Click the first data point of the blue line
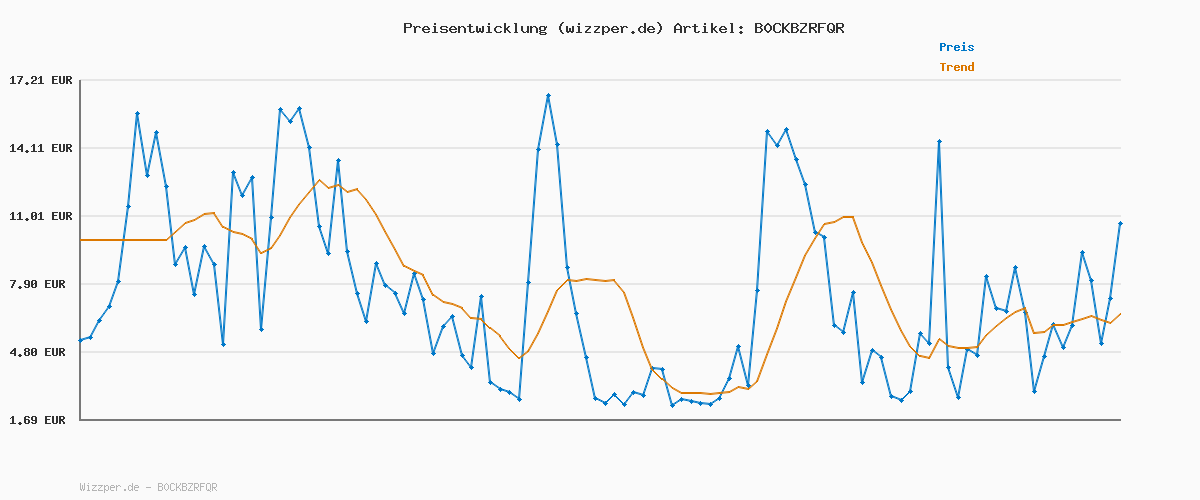1200x500 pixels. point(81,341)
